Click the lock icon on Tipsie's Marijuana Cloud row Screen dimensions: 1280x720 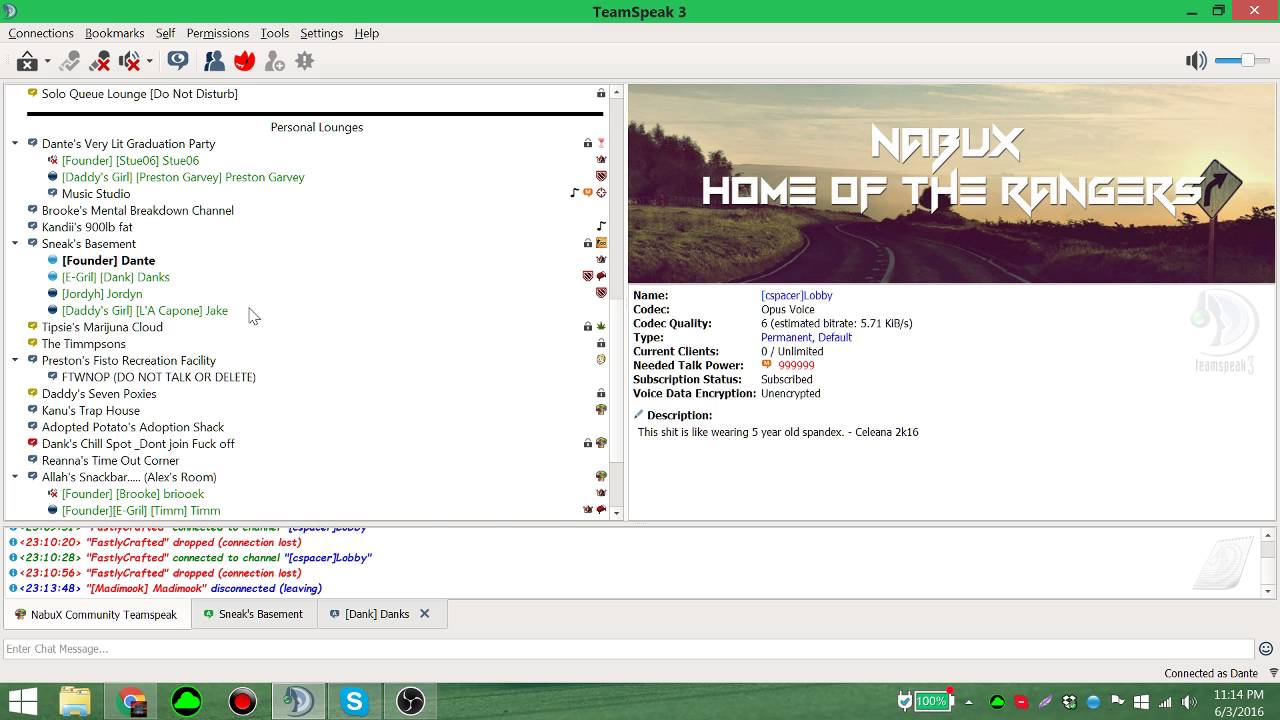588,327
